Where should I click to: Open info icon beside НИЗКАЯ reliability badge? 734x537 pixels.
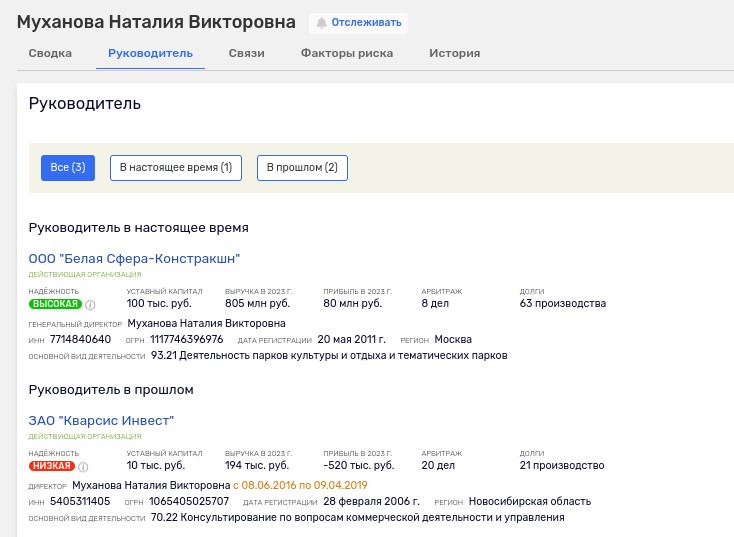[x=83, y=467]
